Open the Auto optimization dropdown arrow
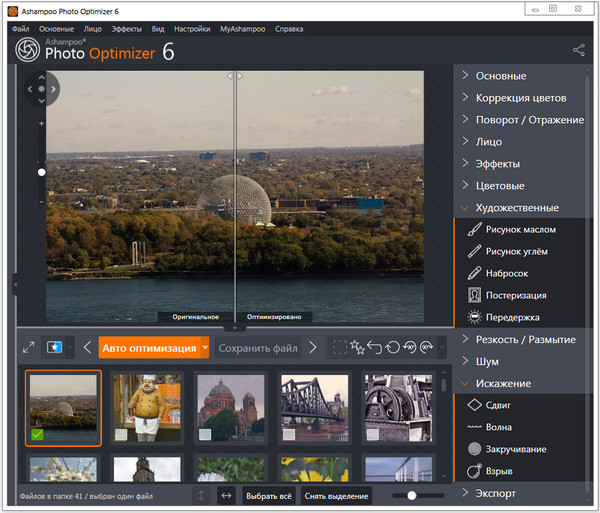The width and height of the screenshot is (600, 513). [x=204, y=348]
